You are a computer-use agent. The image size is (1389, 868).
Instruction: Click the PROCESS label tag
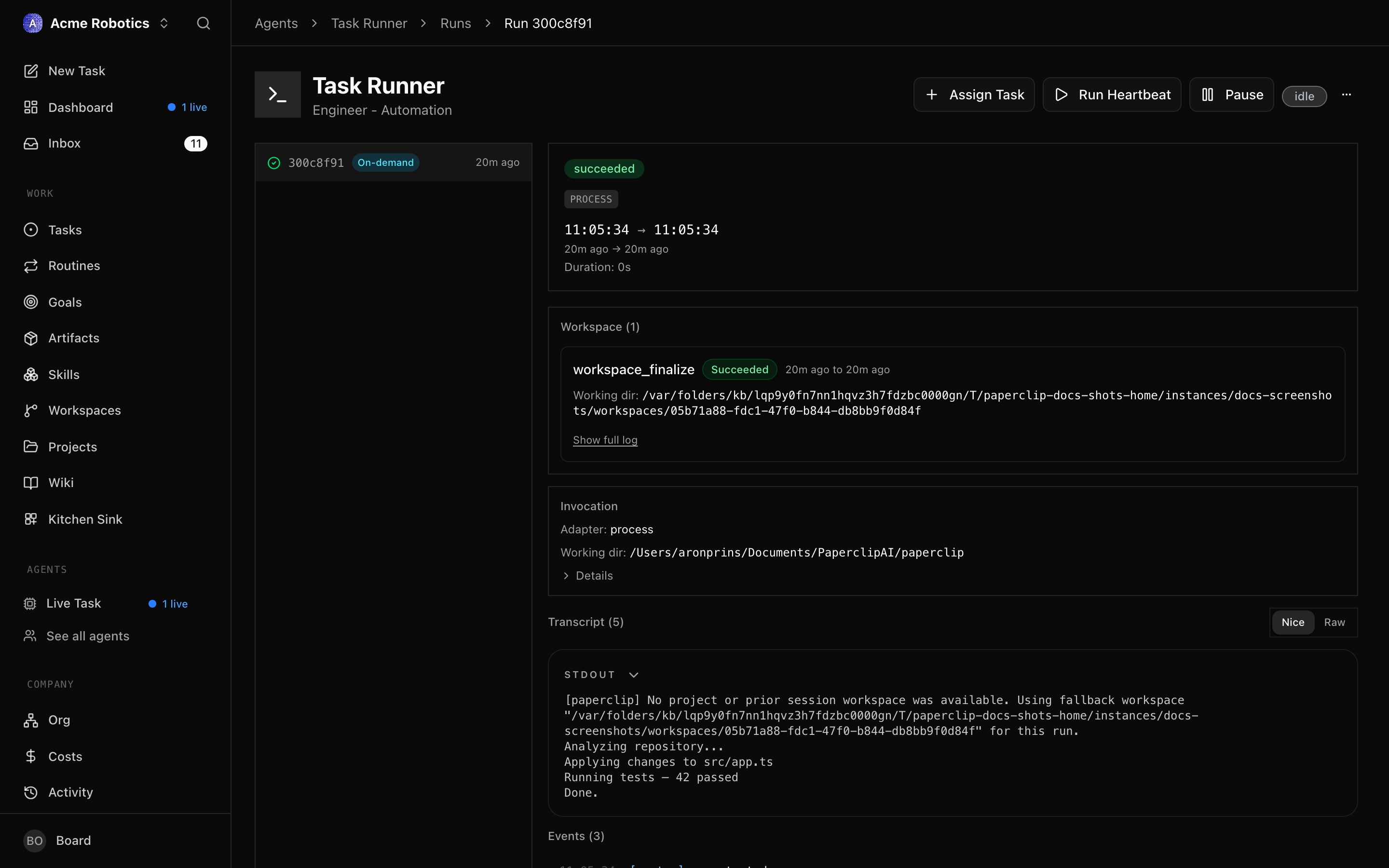(591, 199)
